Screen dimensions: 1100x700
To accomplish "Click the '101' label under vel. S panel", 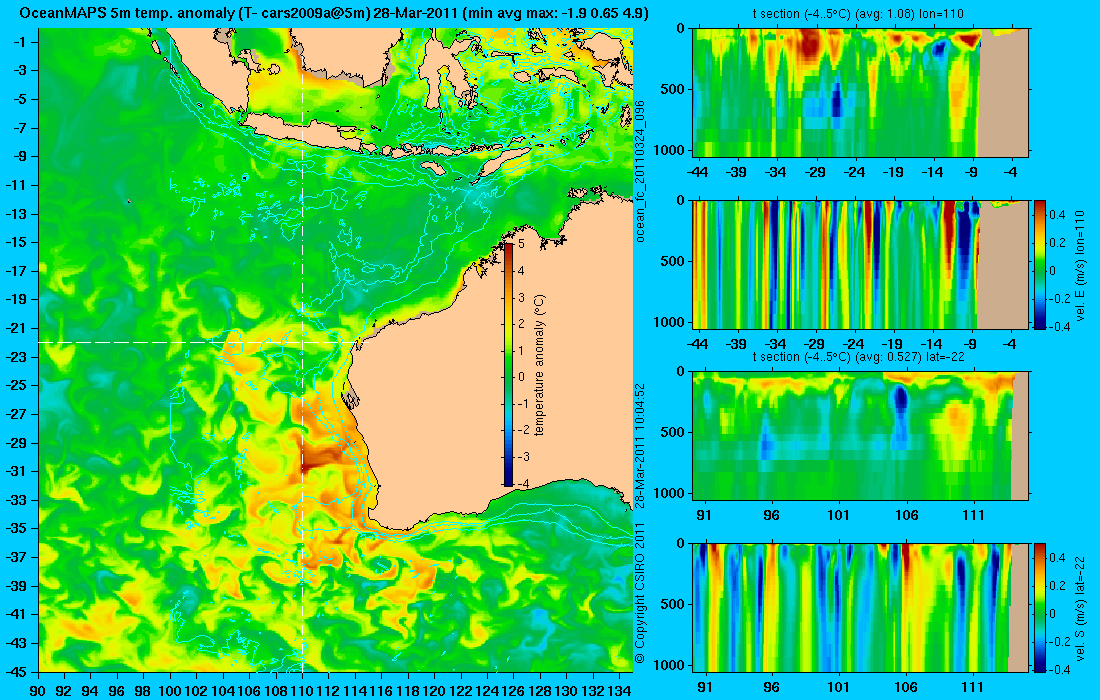I will 838,687.
